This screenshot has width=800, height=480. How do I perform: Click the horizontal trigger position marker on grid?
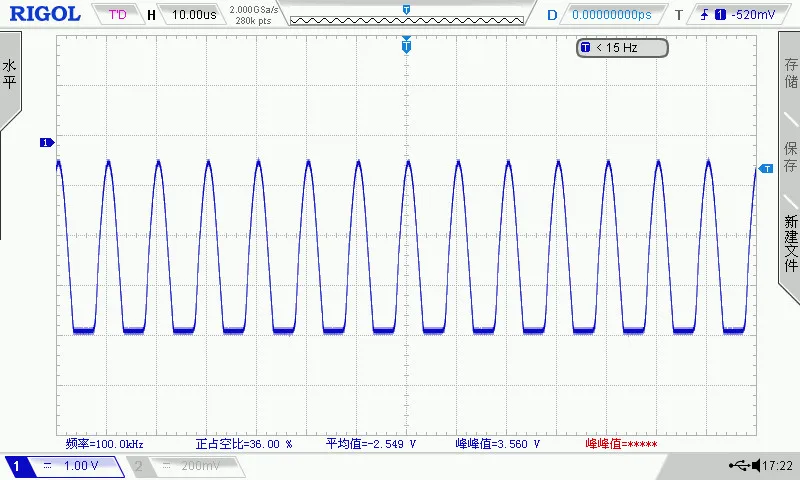tap(406, 45)
